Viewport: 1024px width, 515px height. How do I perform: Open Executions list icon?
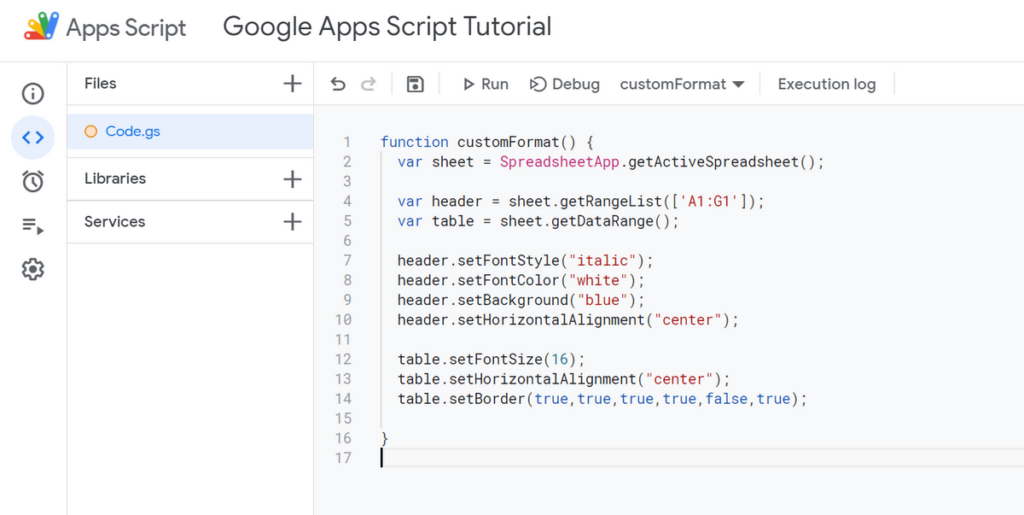pos(33,226)
